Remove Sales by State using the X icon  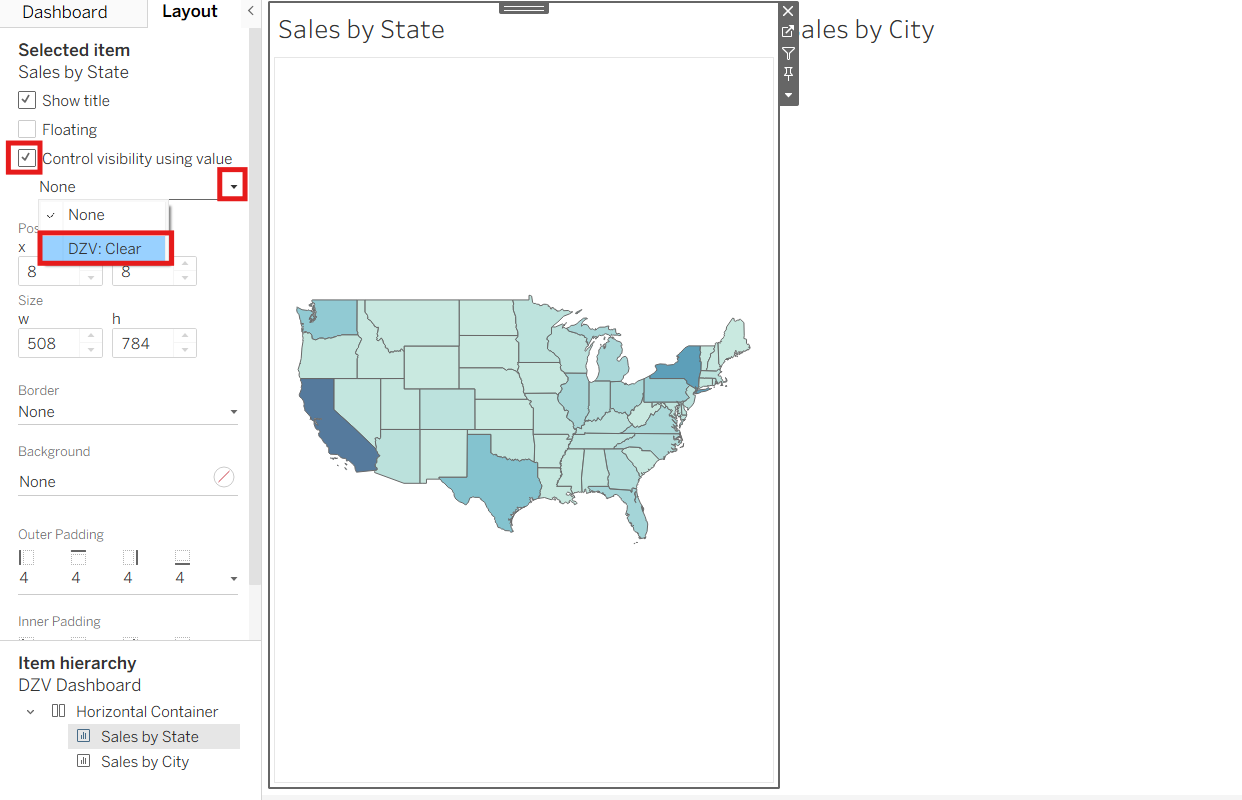[788, 11]
